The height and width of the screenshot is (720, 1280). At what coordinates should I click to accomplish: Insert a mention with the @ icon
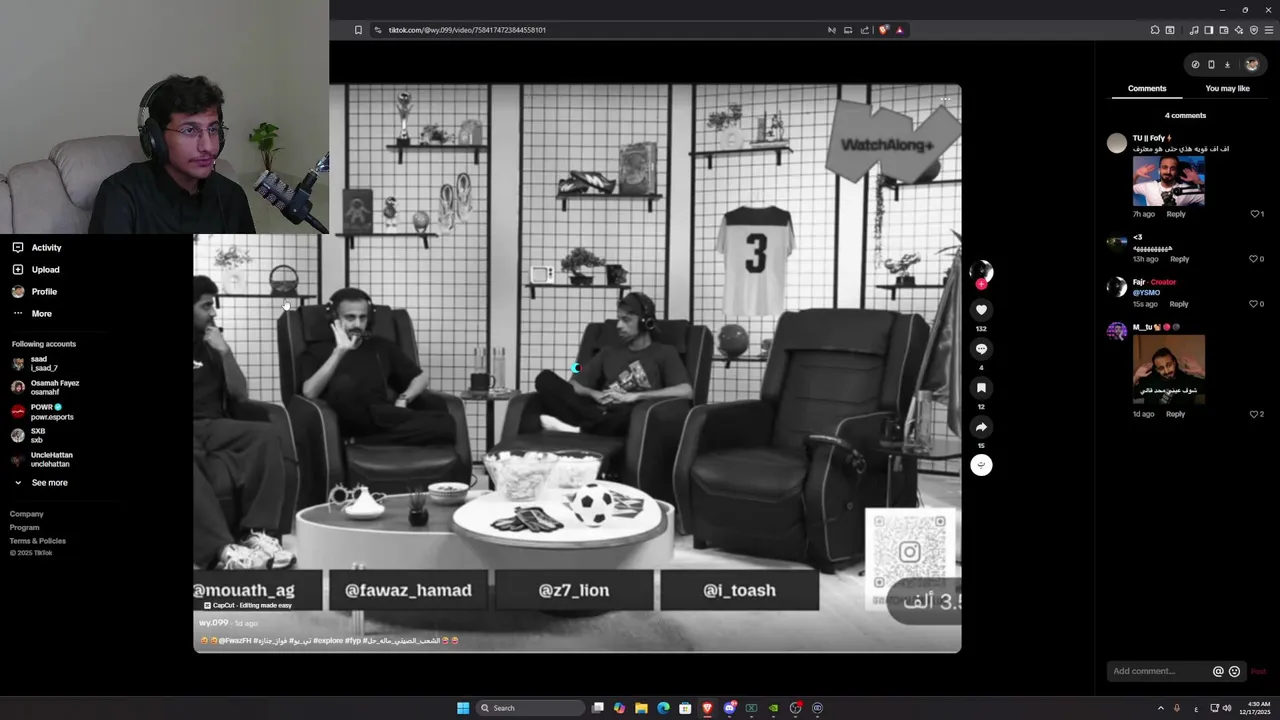pos(1218,672)
